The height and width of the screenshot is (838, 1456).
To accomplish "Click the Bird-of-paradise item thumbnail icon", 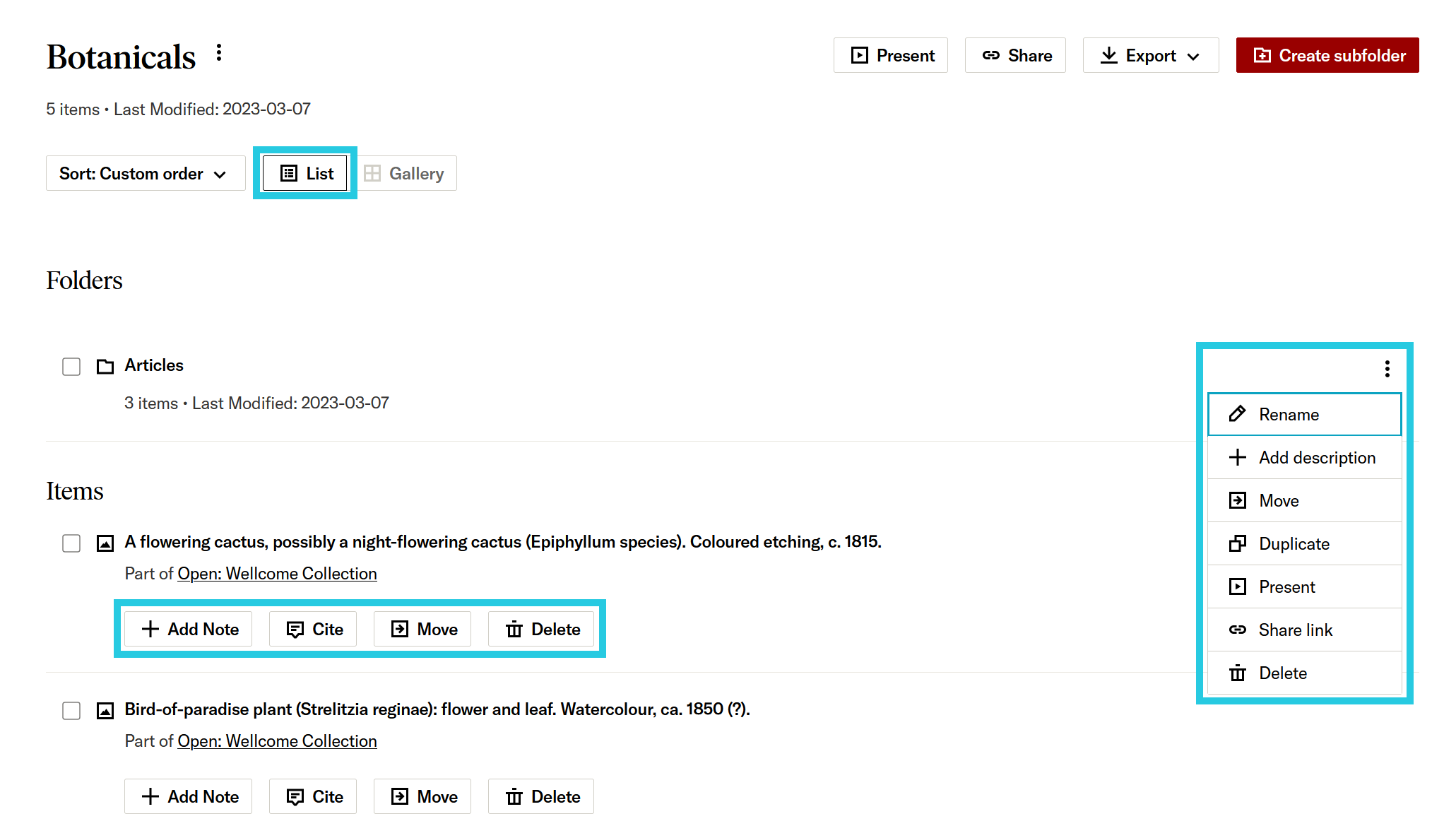I will coord(105,711).
